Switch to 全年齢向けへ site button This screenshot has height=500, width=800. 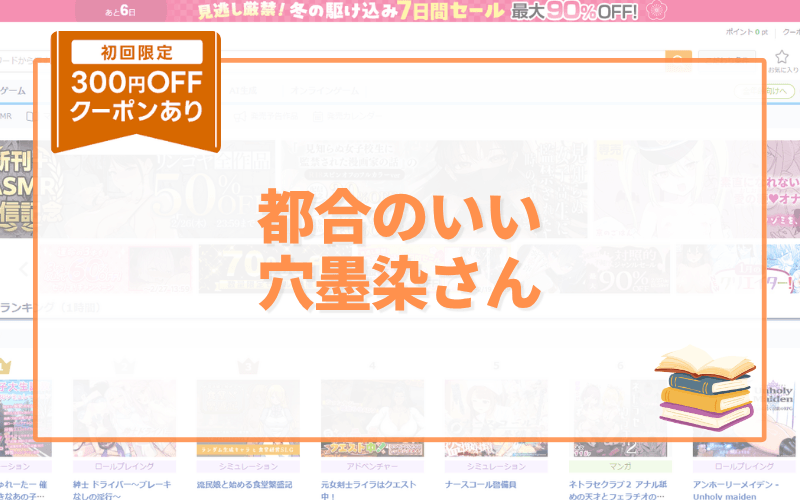coord(764,91)
